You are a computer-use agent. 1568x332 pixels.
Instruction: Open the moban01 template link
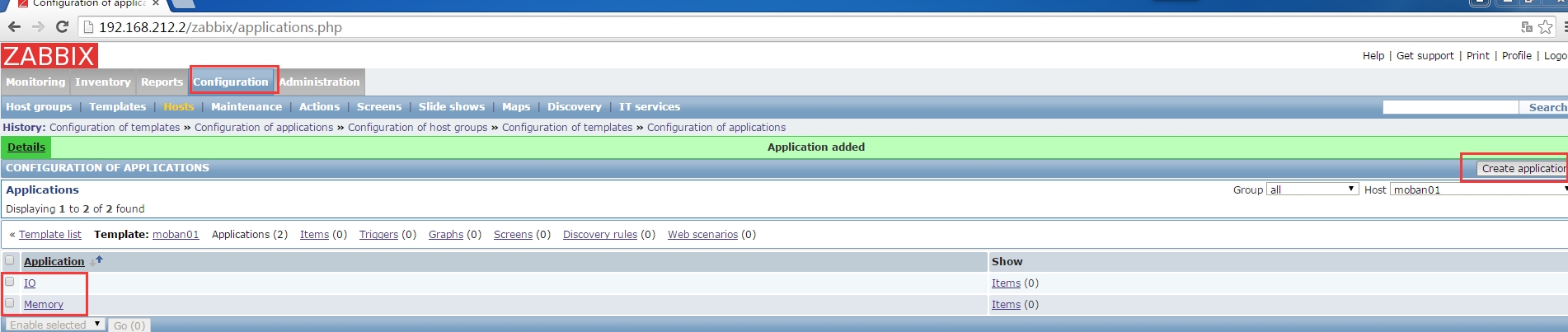[176, 234]
